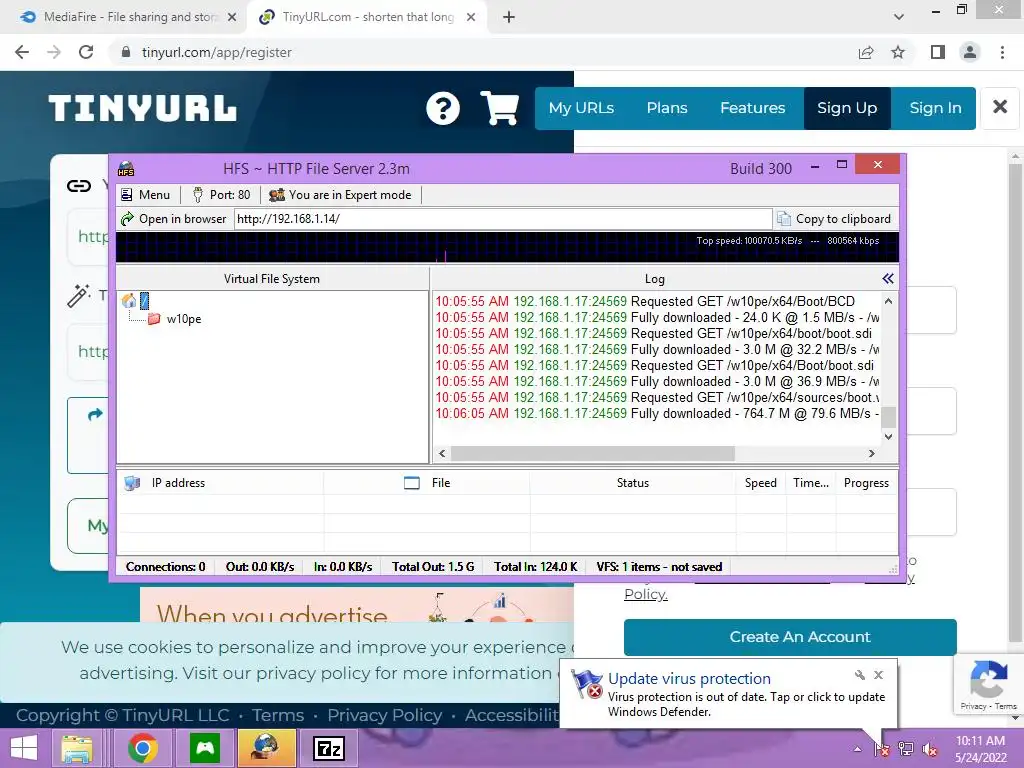
Task: Click the log vertical scrollbar down arrow
Action: (x=888, y=436)
